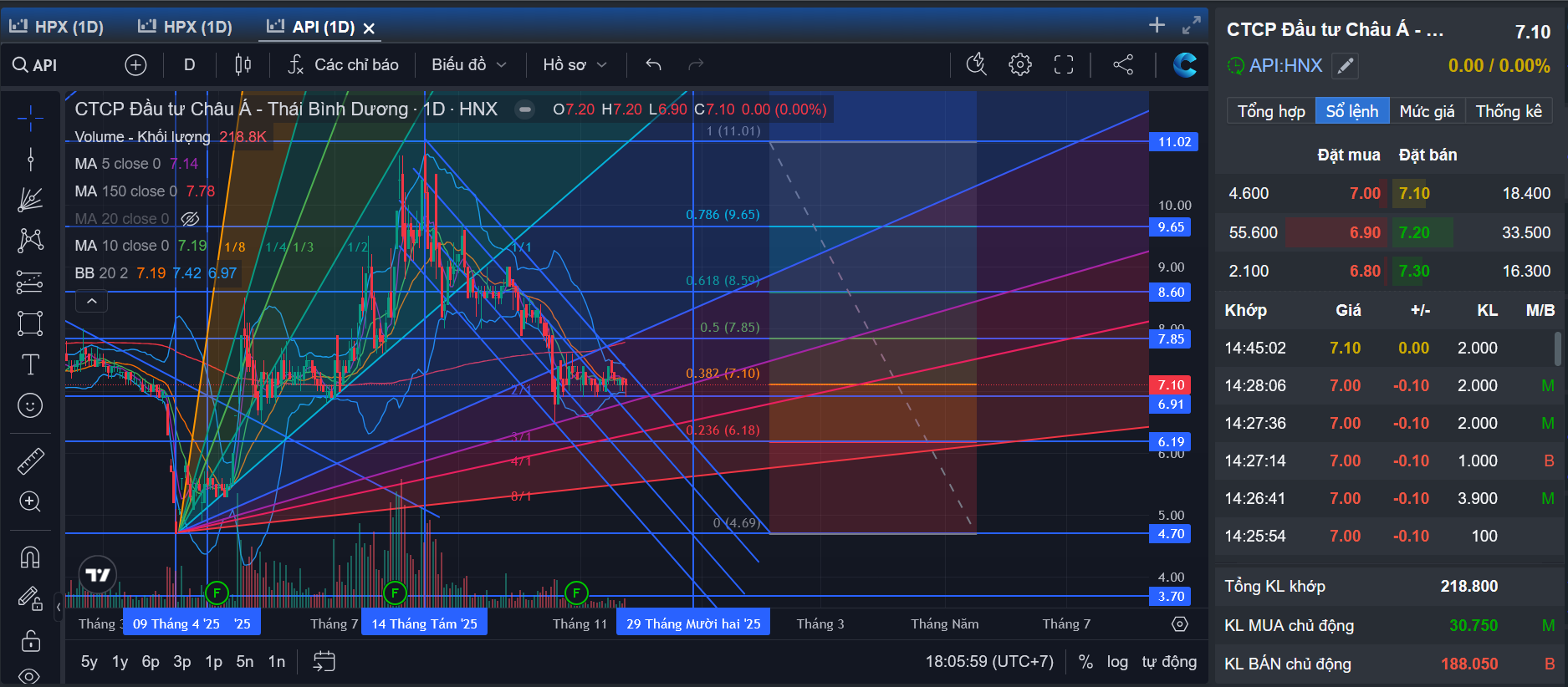Set chart range to 3p
Screen dimensions: 1568x687
[181, 662]
